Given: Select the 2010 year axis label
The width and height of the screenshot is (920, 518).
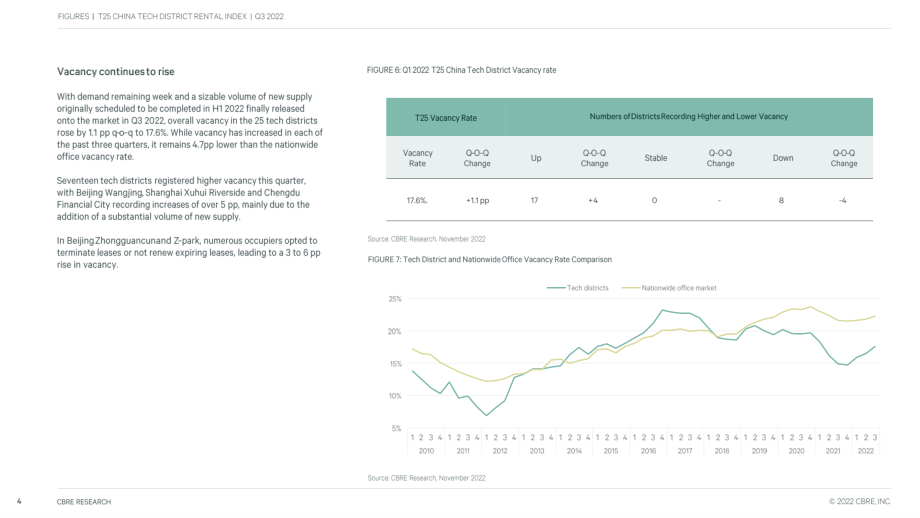Looking at the screenshot, I should (426, 451).
